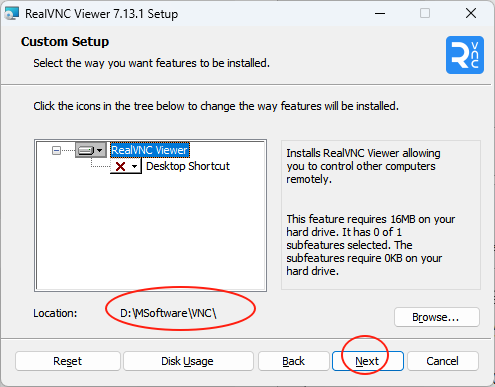Click the Custom Setup heading
The width and height of the screenshot is (495, 387).
point(65,42)
